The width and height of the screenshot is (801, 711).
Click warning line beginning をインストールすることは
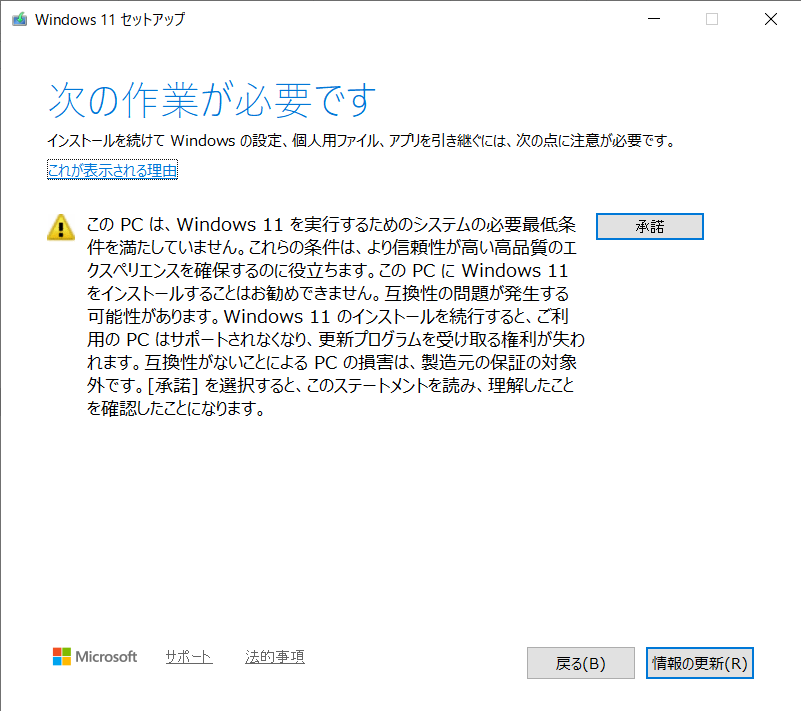[327, 294]
